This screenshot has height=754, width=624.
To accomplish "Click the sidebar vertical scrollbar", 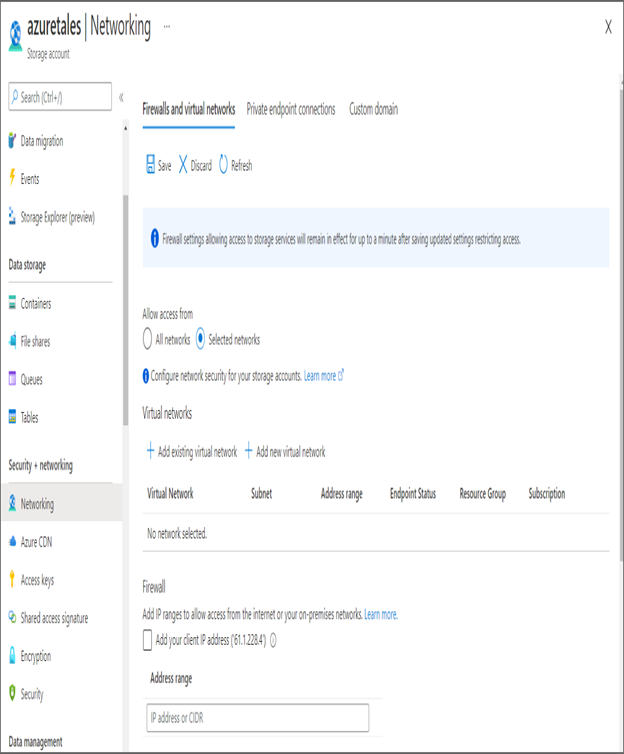I will [125, 310].
